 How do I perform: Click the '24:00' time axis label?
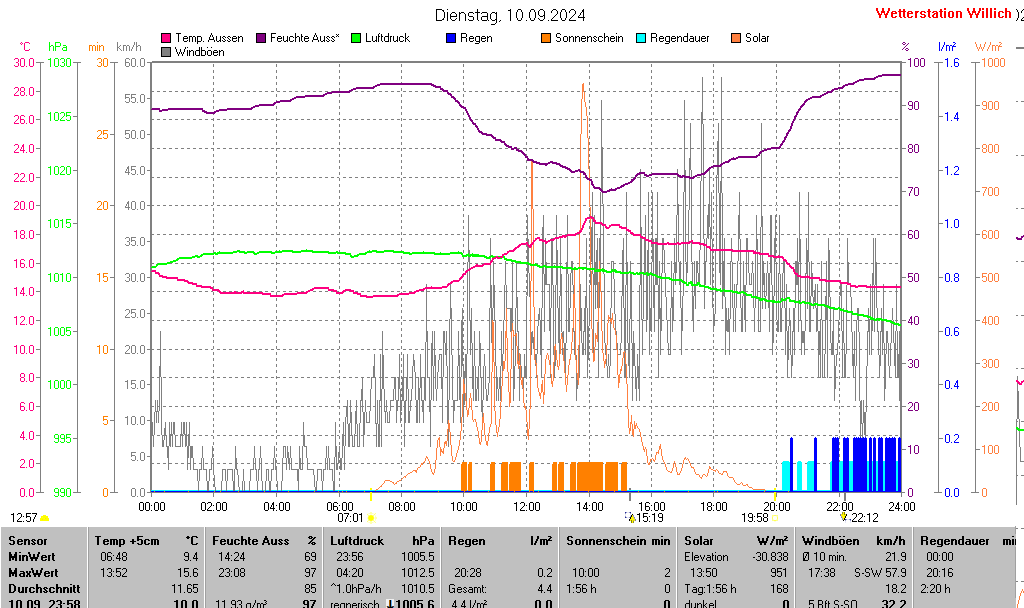tap(901, 506)
